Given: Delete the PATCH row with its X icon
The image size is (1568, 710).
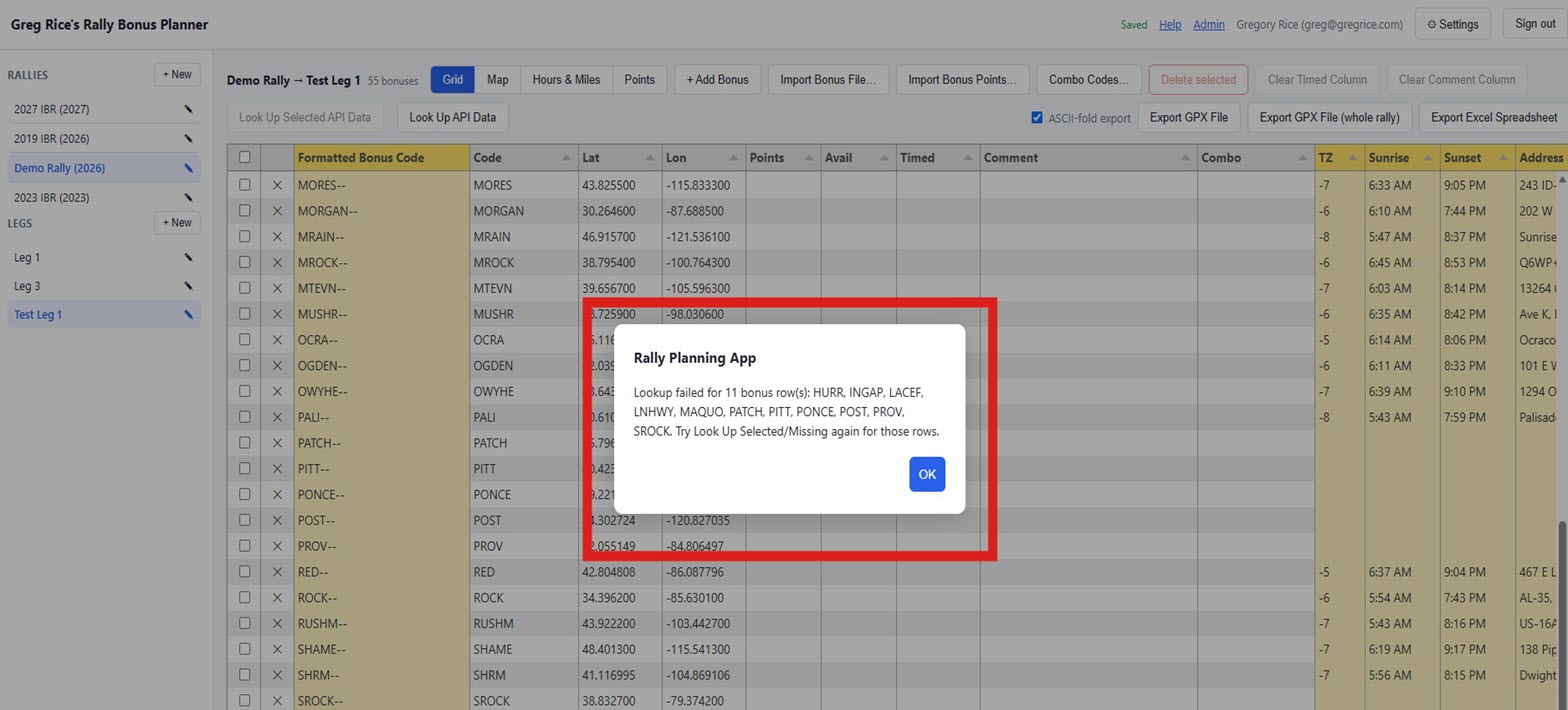Looking at the screenshot, I should coord(277,443).
